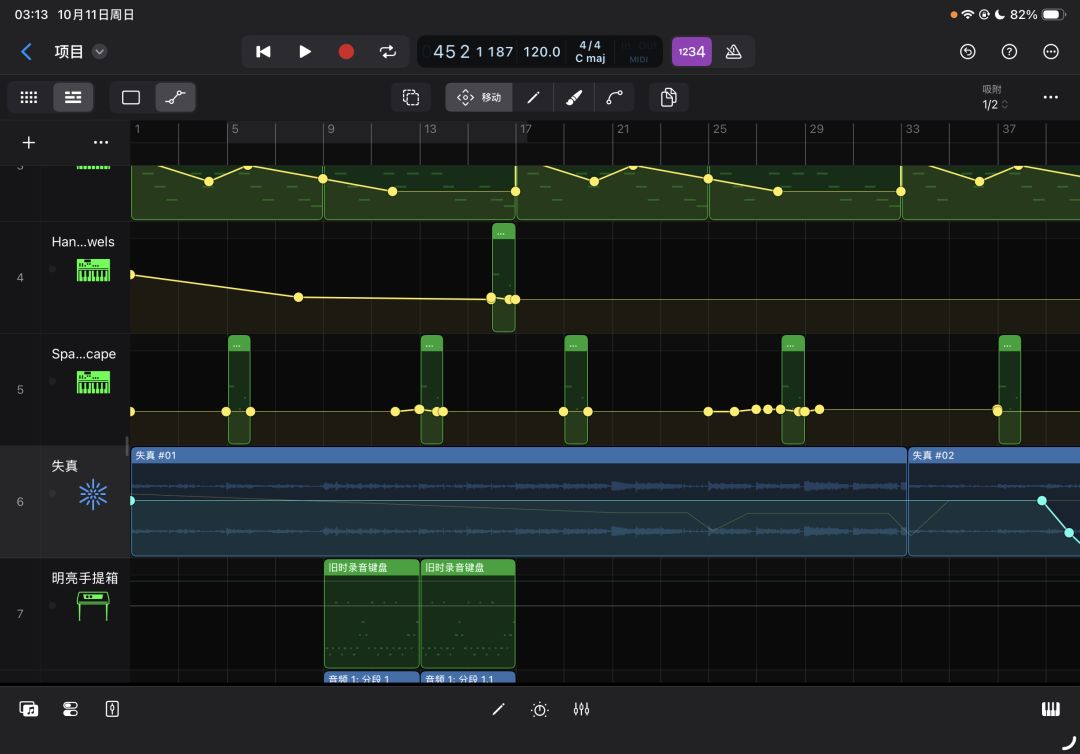Viewport: 1080px width, 754px height.
Task: Go back using the blue back arrow
Action: [x=26, y=52]
